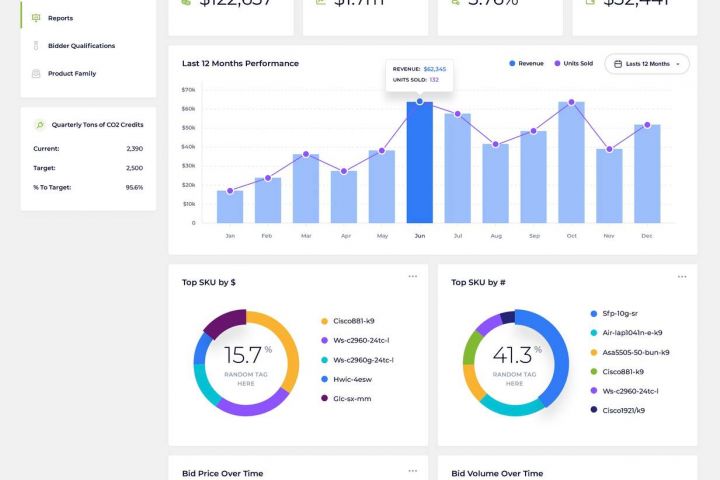The image size is (720, 480).
Task: Click the Sfp-10g-sr legend label
Action: click(x=620, y=313)
